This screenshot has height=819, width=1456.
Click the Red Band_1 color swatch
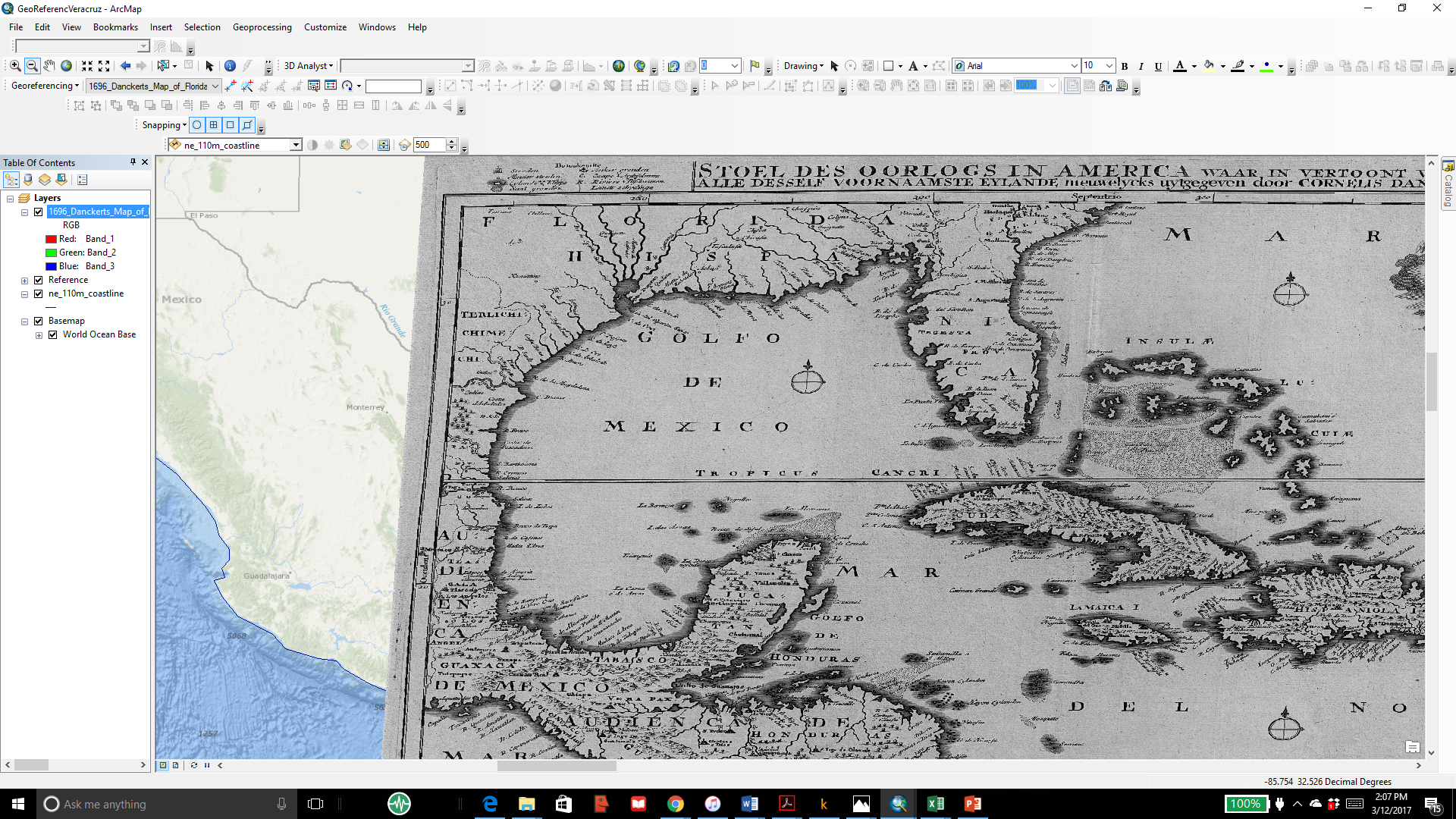pyautogui.click(x=51, y=239)
